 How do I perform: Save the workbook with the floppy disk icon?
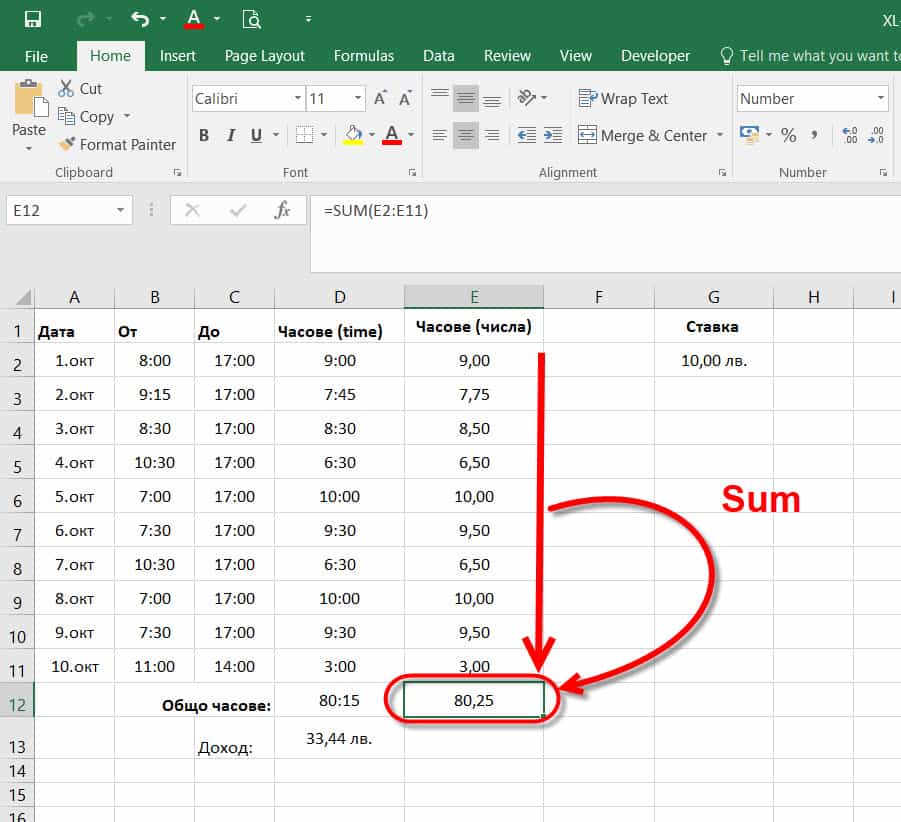coord(33,19)
